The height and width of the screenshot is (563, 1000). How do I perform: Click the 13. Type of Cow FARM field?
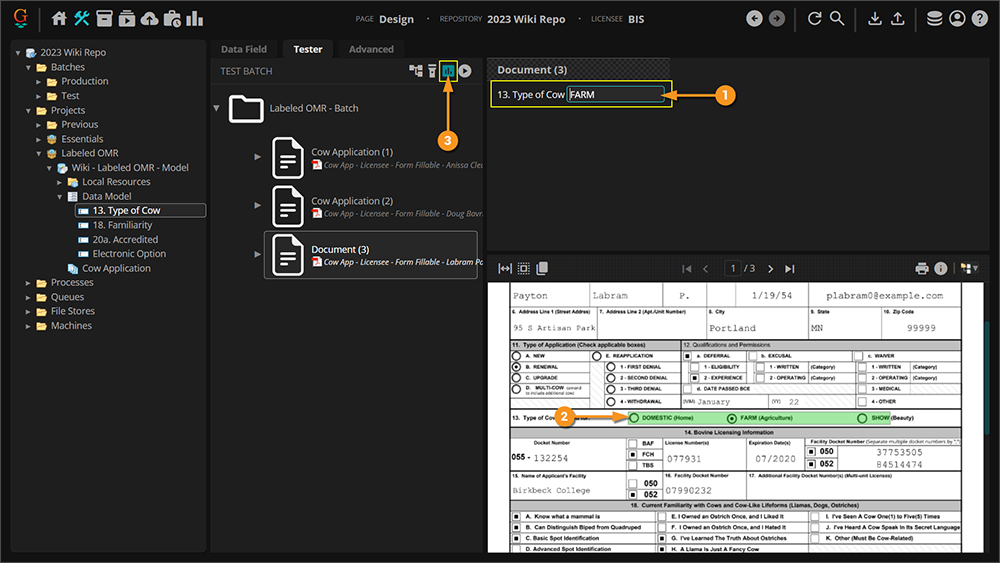pyautogui.click(x=616, y=94)
